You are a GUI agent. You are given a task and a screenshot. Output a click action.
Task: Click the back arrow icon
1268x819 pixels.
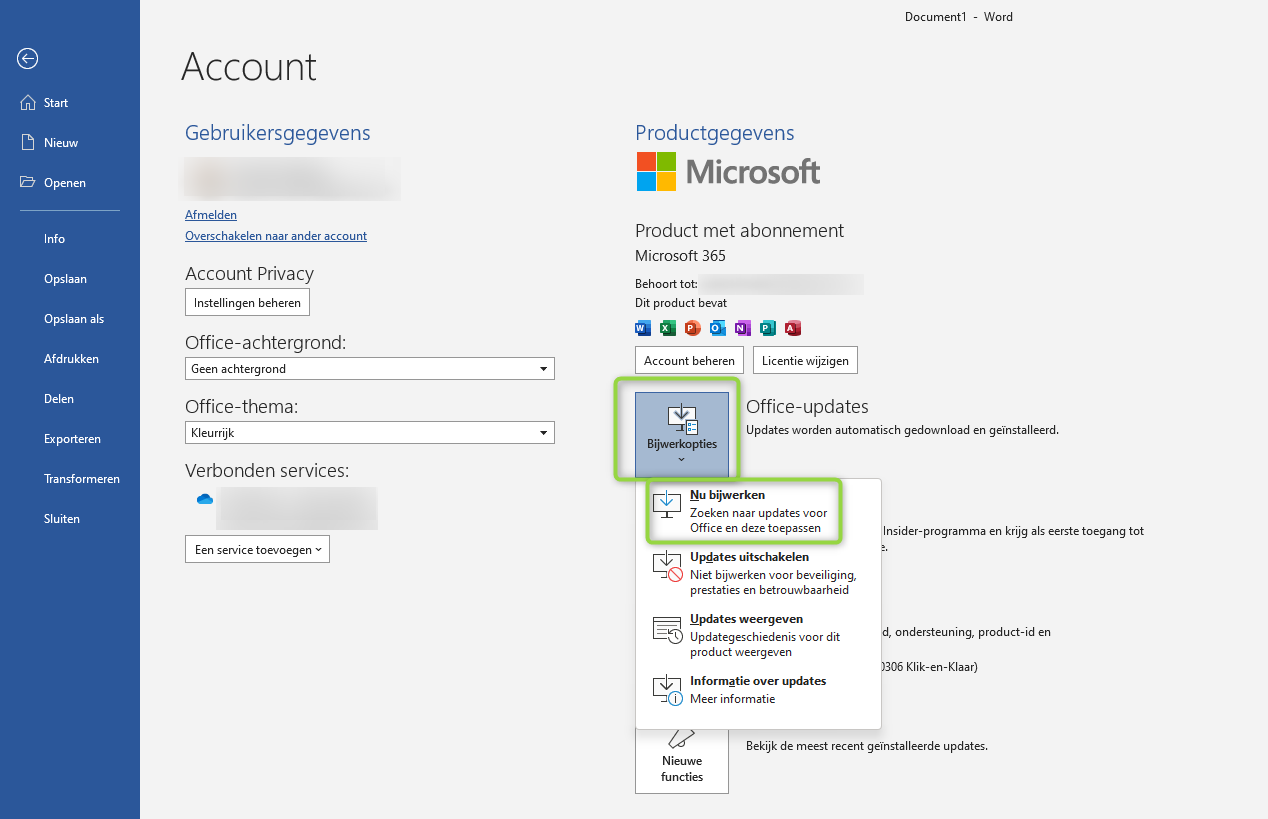28,59
